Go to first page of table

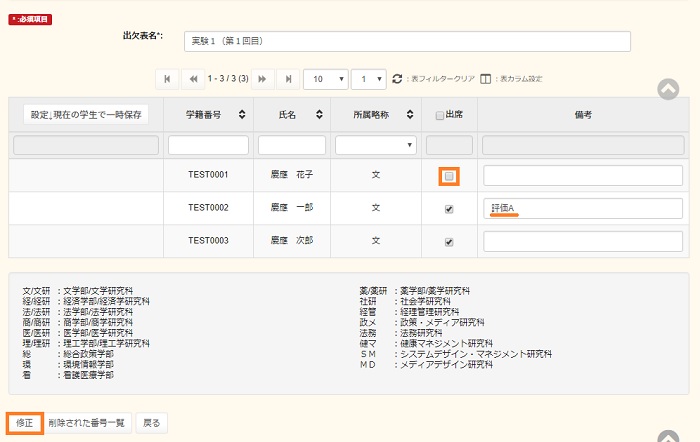[x=167, y=78]
